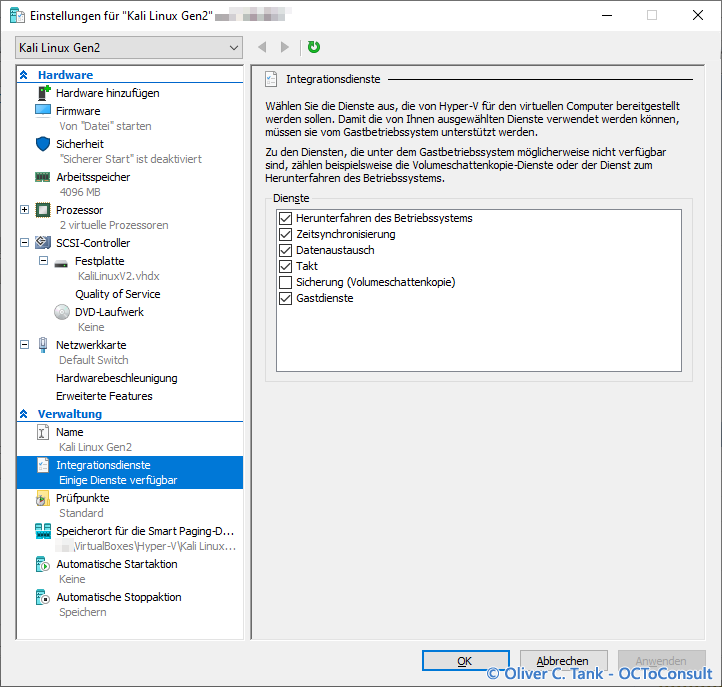Uncheck the Datenaustausch service
722x687 pixels.
pos(285,250)
